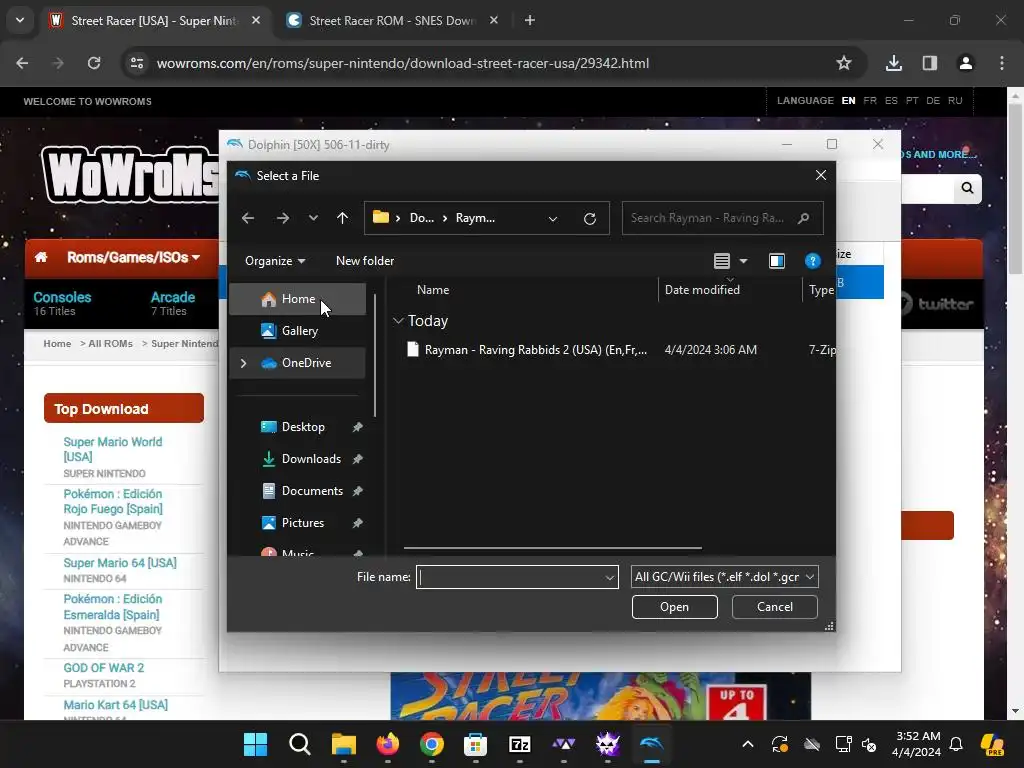
Task: Select Gallery in navigation pane
Action: (298, 331)
